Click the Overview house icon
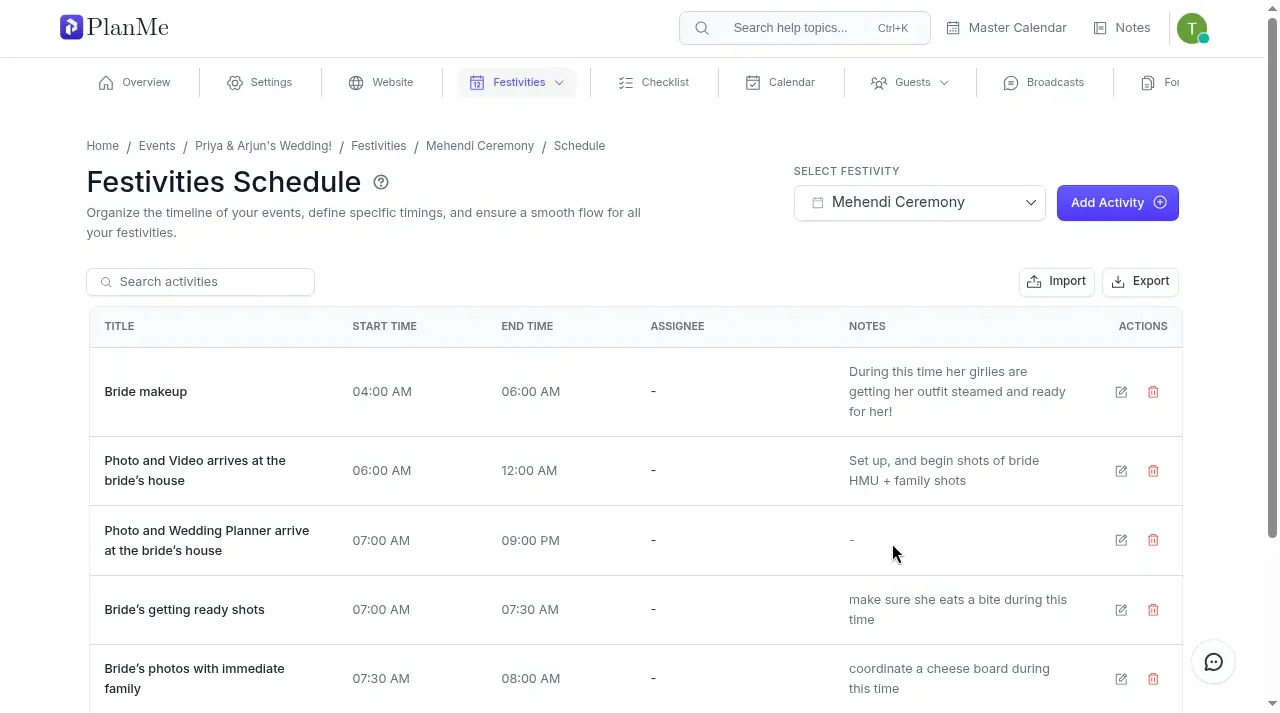 [106, 83]
